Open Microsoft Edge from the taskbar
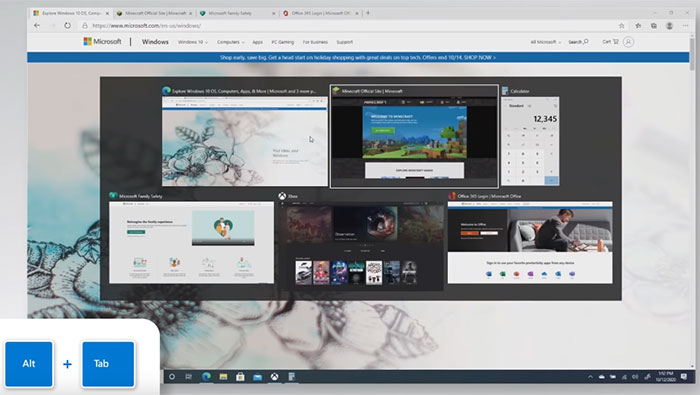700x395 pixels. (x=206, y=377)
